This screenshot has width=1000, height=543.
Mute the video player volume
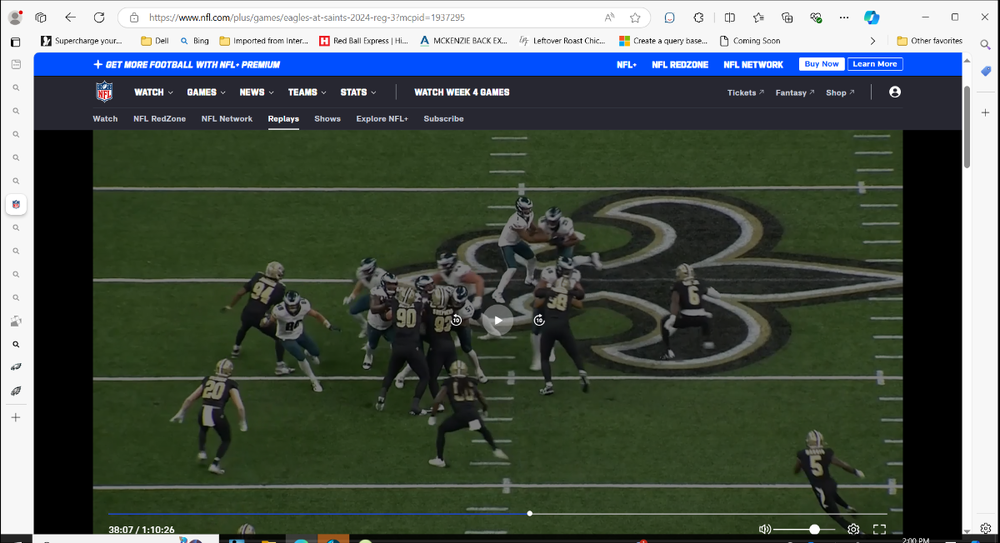point(765,529)
